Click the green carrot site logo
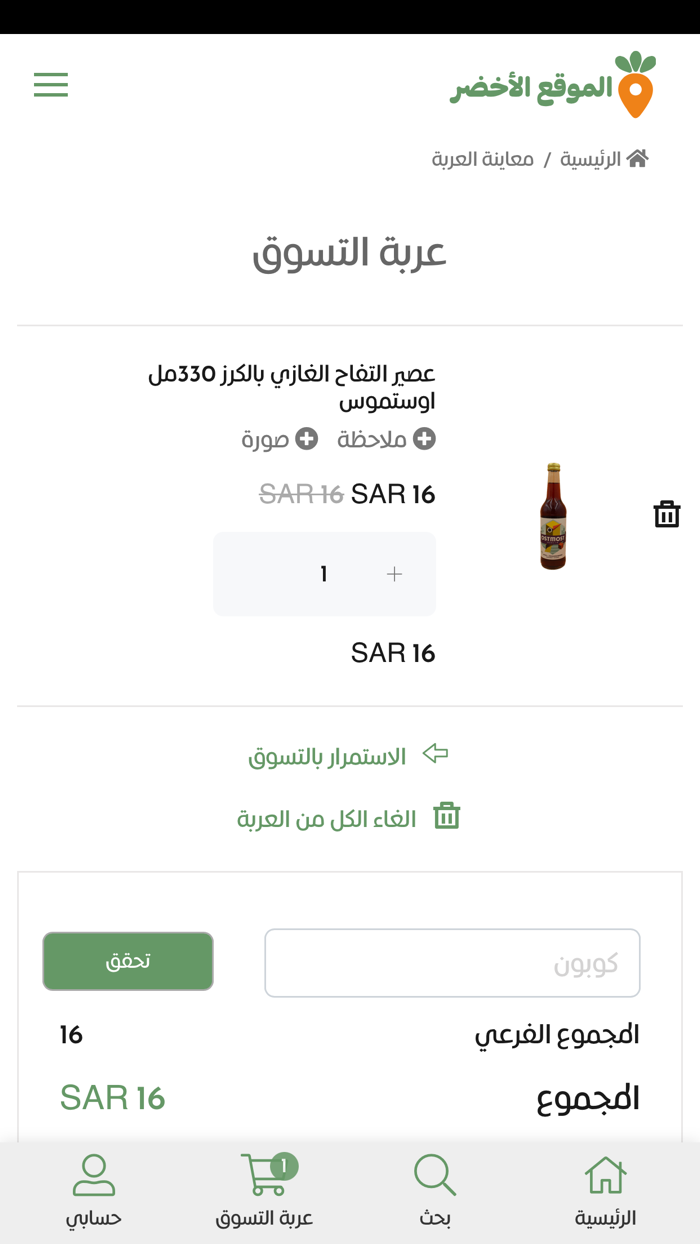Viewport: 700px width, 1244px height. coord(636,85)
